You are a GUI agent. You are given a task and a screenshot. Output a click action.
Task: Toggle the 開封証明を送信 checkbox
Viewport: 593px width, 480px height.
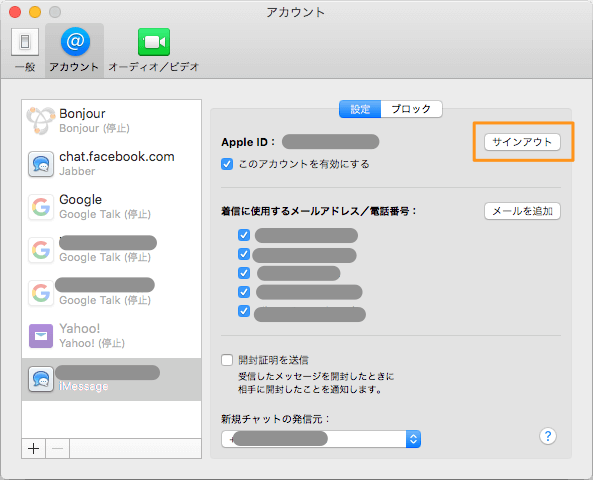click(227, 360)
